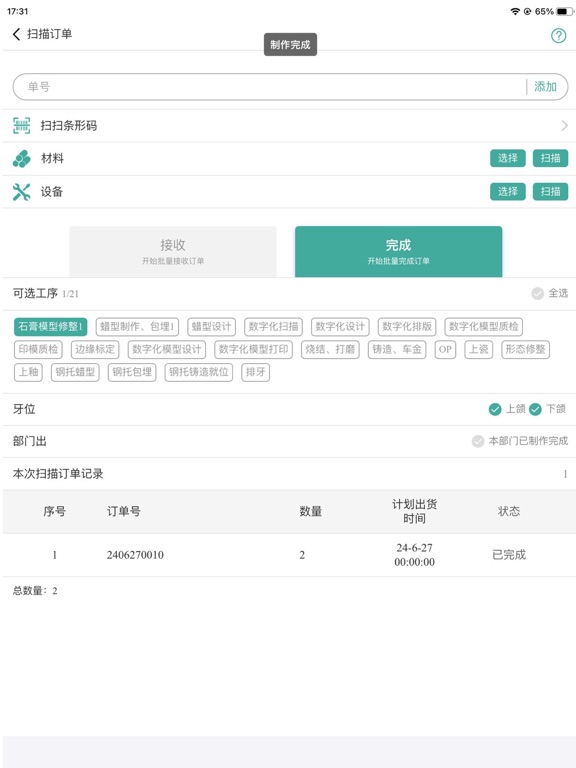576x768 pixels.
Task: Tap order number 2406270010
Action: pos(135,555)
